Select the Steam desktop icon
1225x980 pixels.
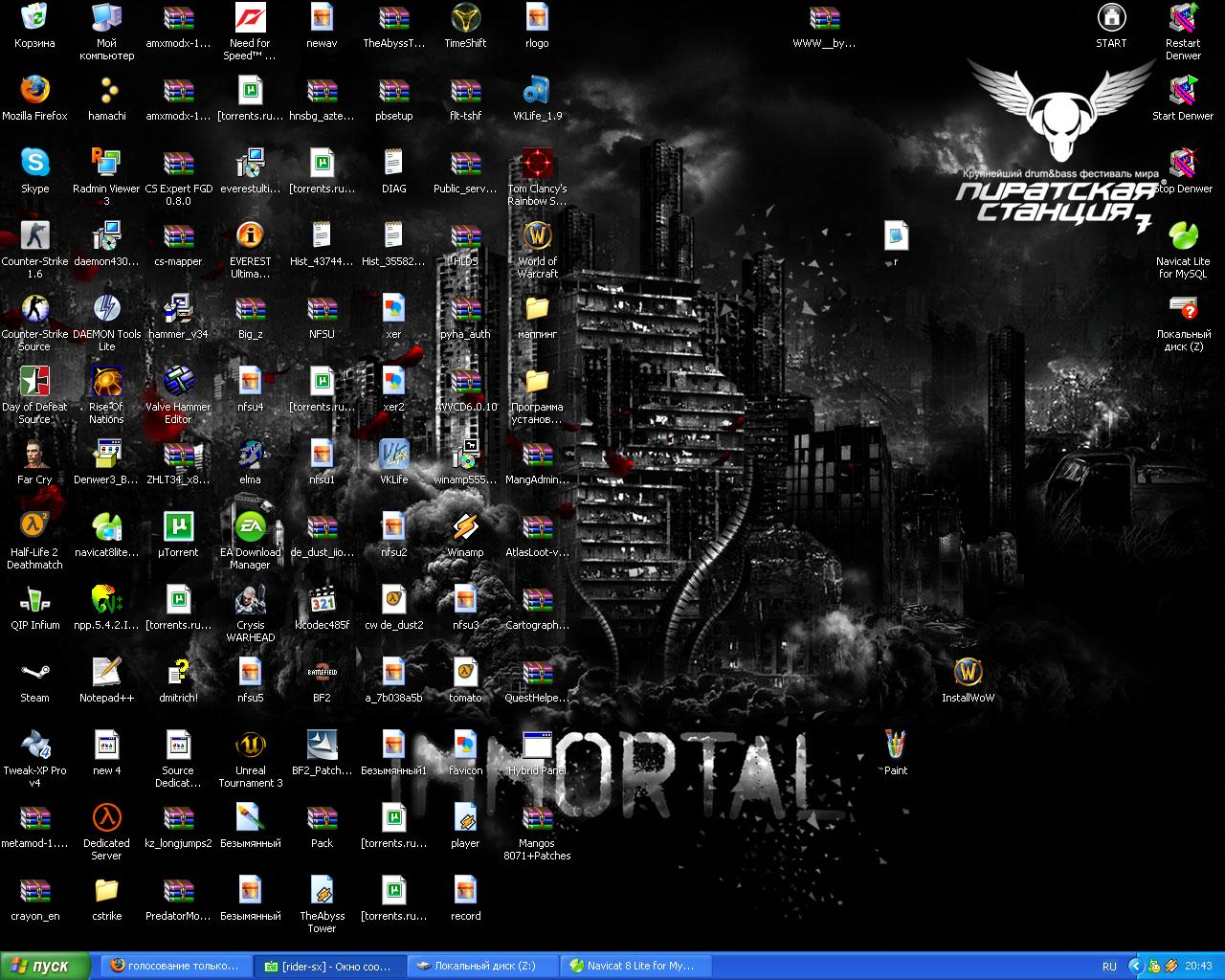34,673
